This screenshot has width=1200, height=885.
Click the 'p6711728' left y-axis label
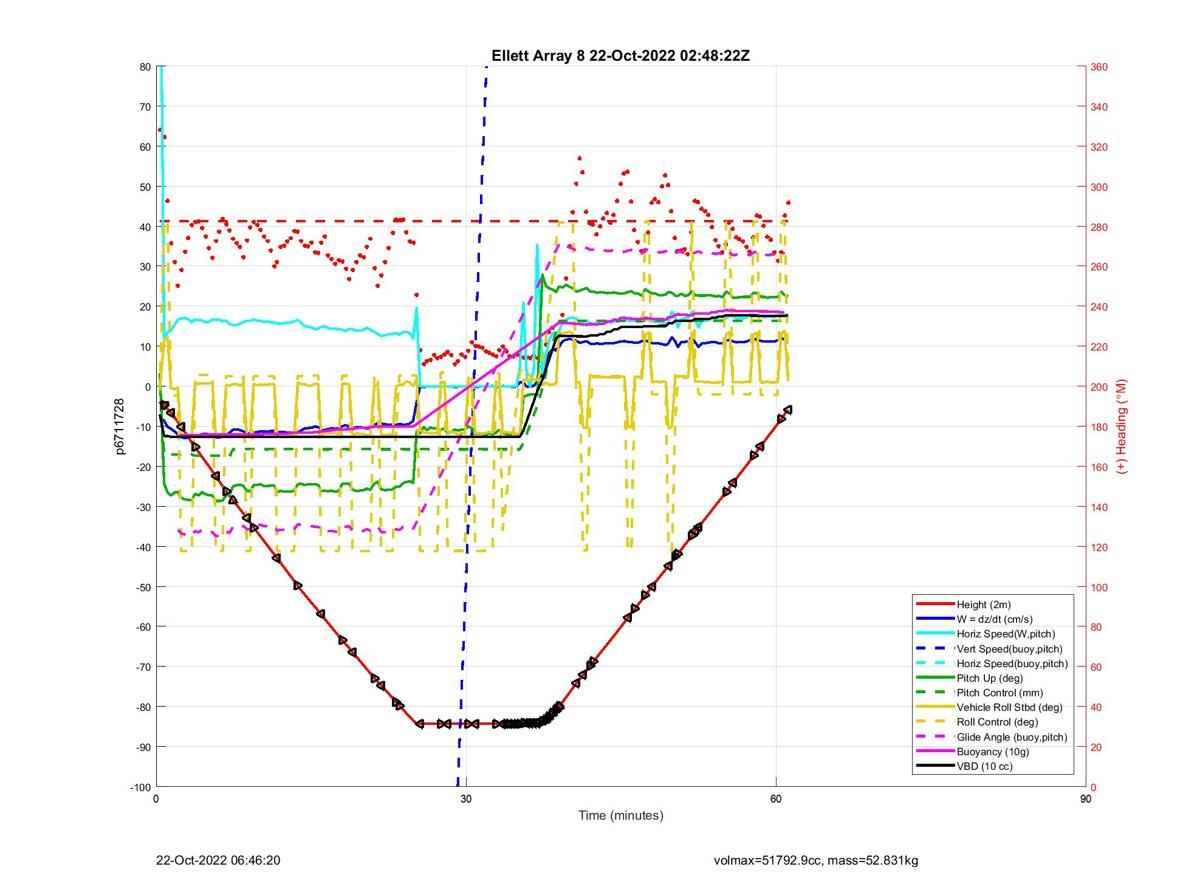[x=119, y=426]
